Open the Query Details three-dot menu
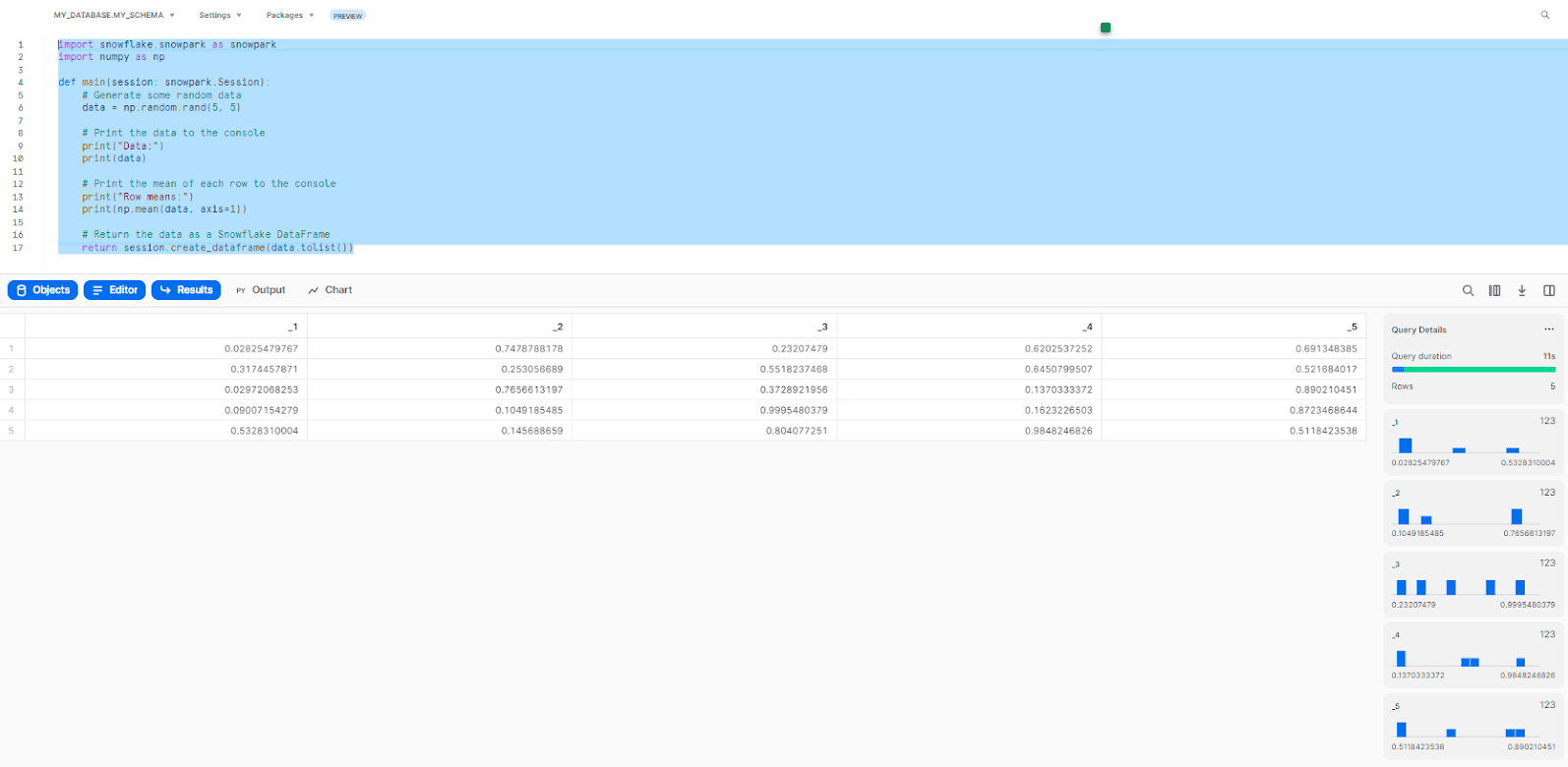 pyautogui.click(x=1549, y=329)
